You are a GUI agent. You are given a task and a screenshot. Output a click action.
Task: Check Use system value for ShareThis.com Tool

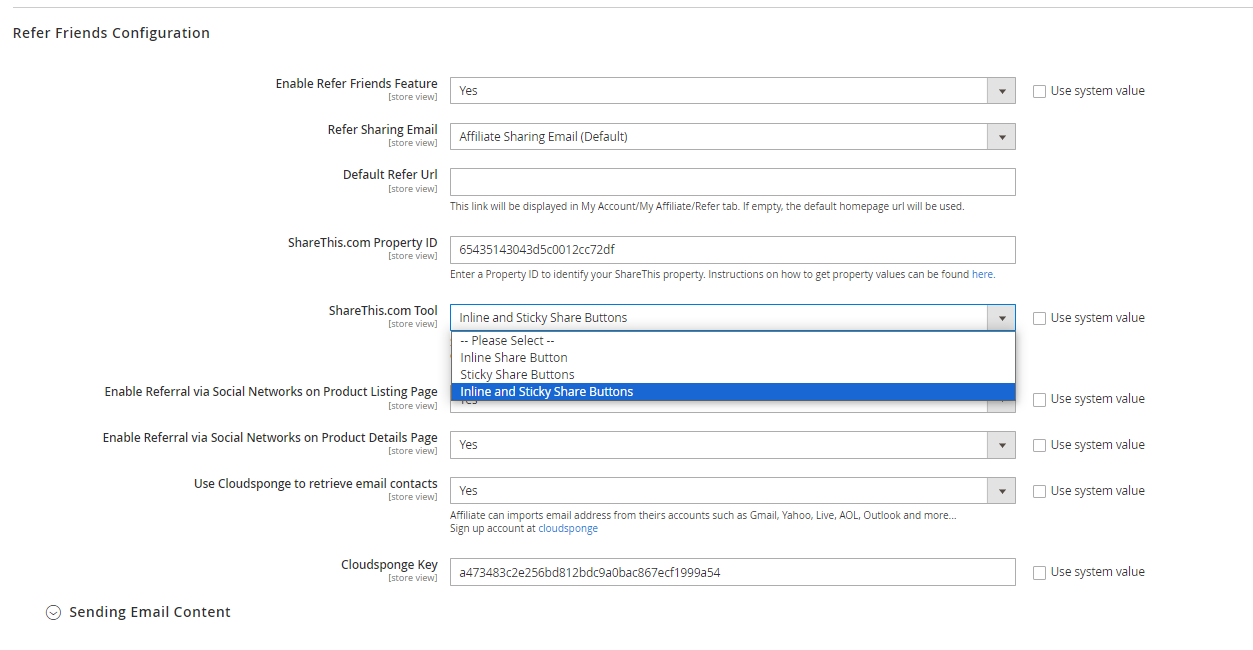[1040, 318]
